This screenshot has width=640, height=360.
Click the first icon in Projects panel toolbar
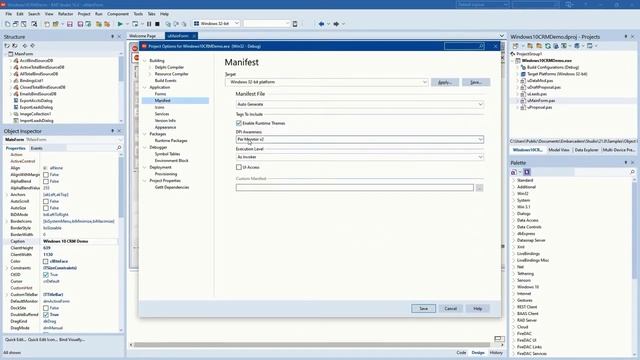coord(516,46)
